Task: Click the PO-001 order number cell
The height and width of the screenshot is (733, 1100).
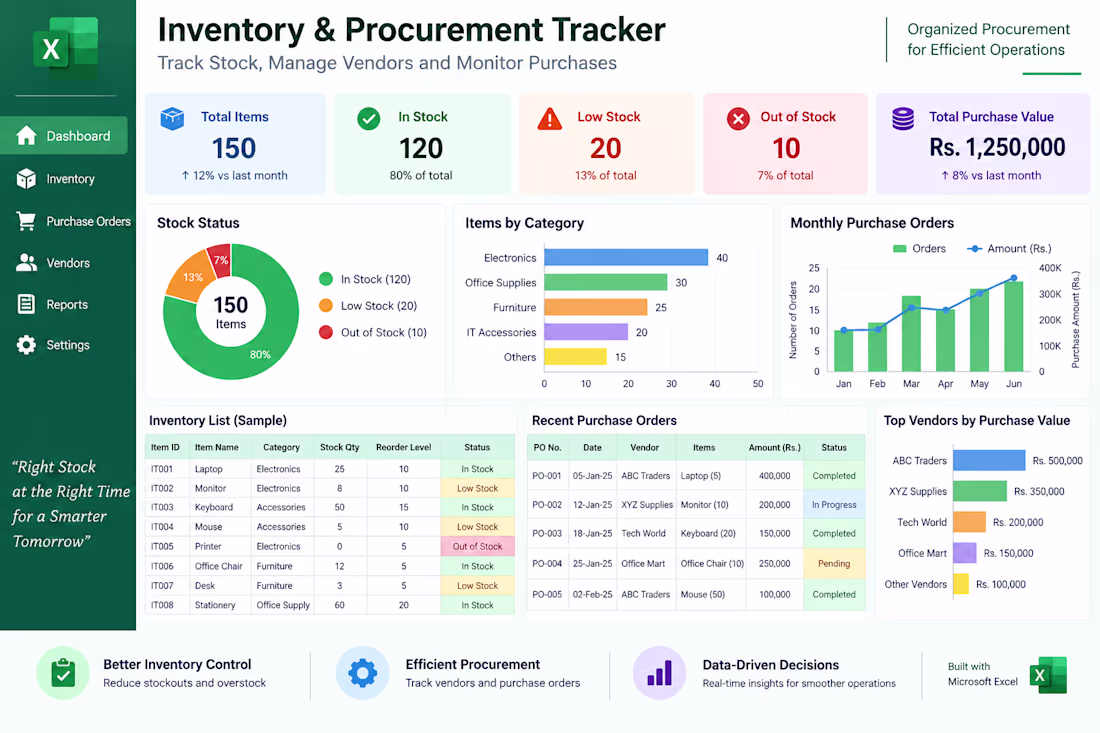Action: 546,476
